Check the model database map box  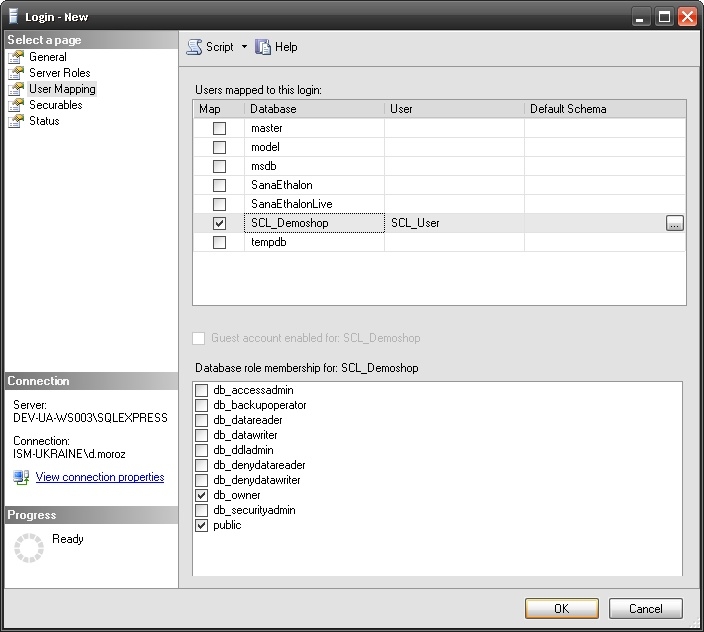point(219,147)
